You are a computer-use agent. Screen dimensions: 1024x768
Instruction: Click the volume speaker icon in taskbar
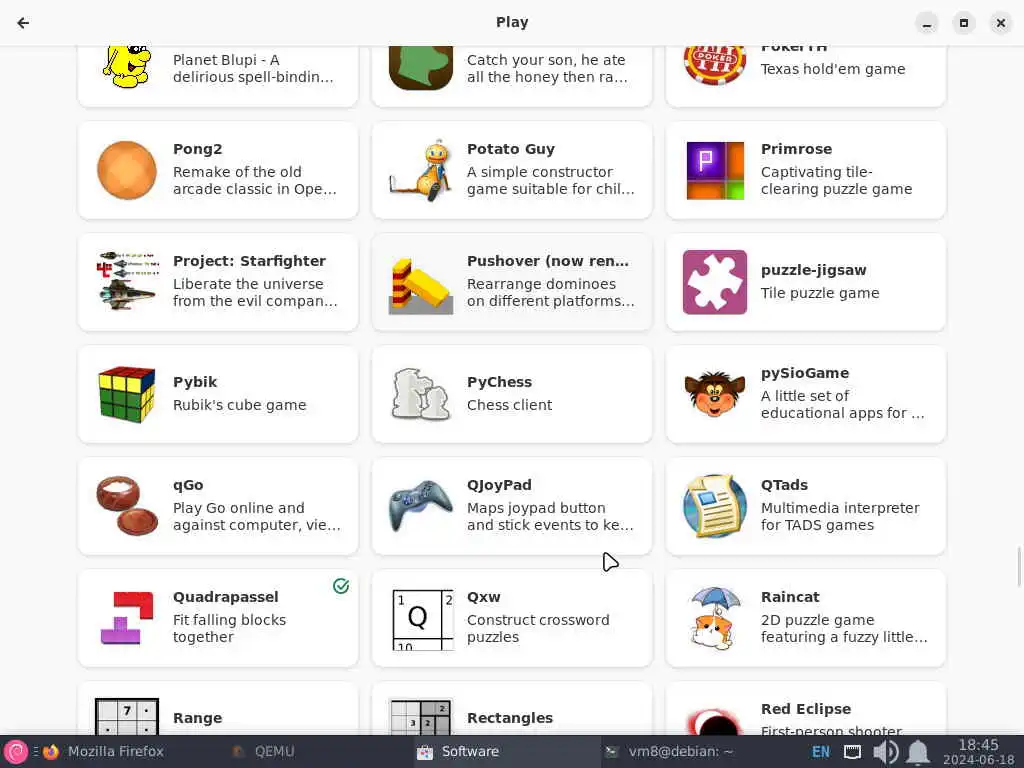tap(885, 752)
